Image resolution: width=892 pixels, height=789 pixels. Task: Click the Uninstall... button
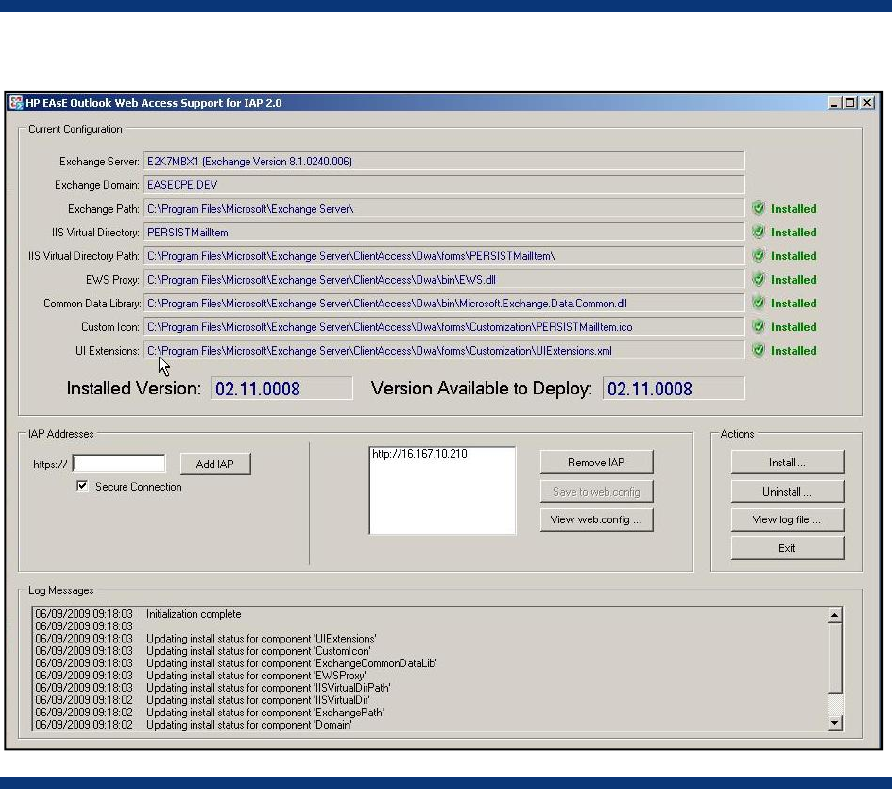(x=787, y=491)
